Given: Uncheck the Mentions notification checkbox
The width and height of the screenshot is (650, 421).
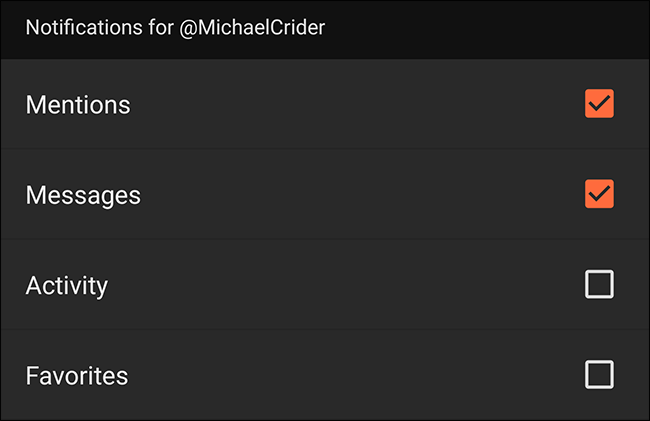Looking at the screenshot, I should pyautogui.click(x=599, y=104).
